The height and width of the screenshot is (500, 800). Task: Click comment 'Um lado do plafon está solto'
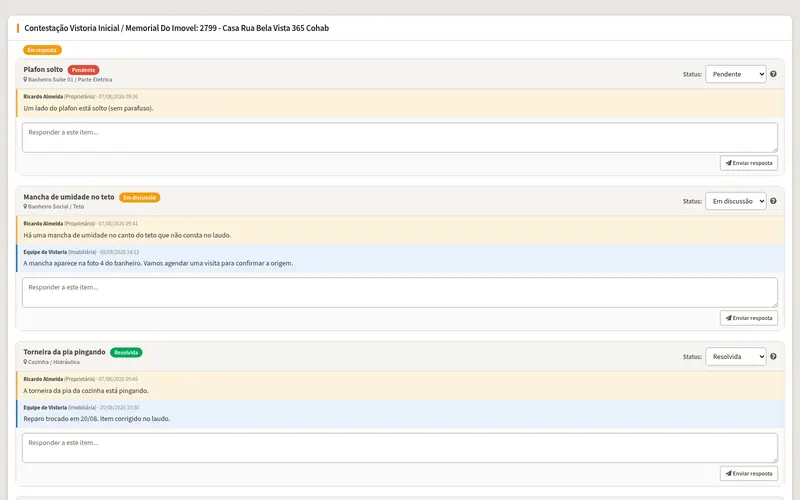[x=88, y=108]
